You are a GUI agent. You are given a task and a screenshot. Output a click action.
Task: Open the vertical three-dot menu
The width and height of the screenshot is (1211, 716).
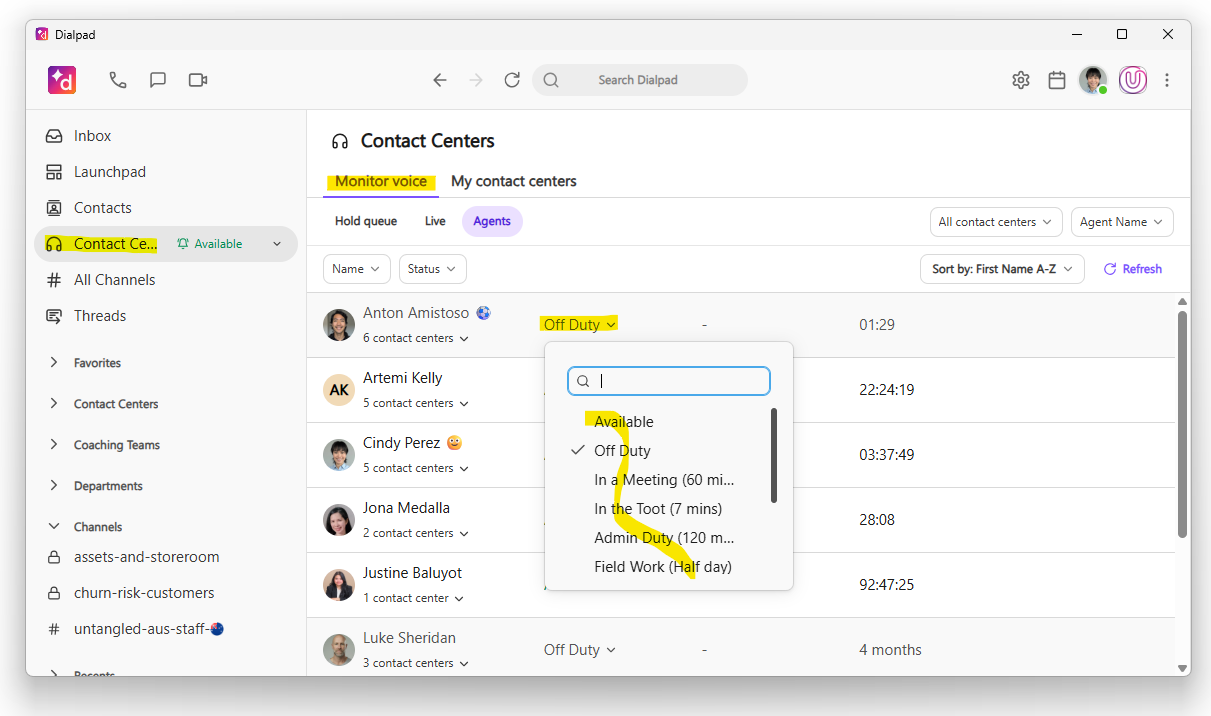[x=1167, y=80]
